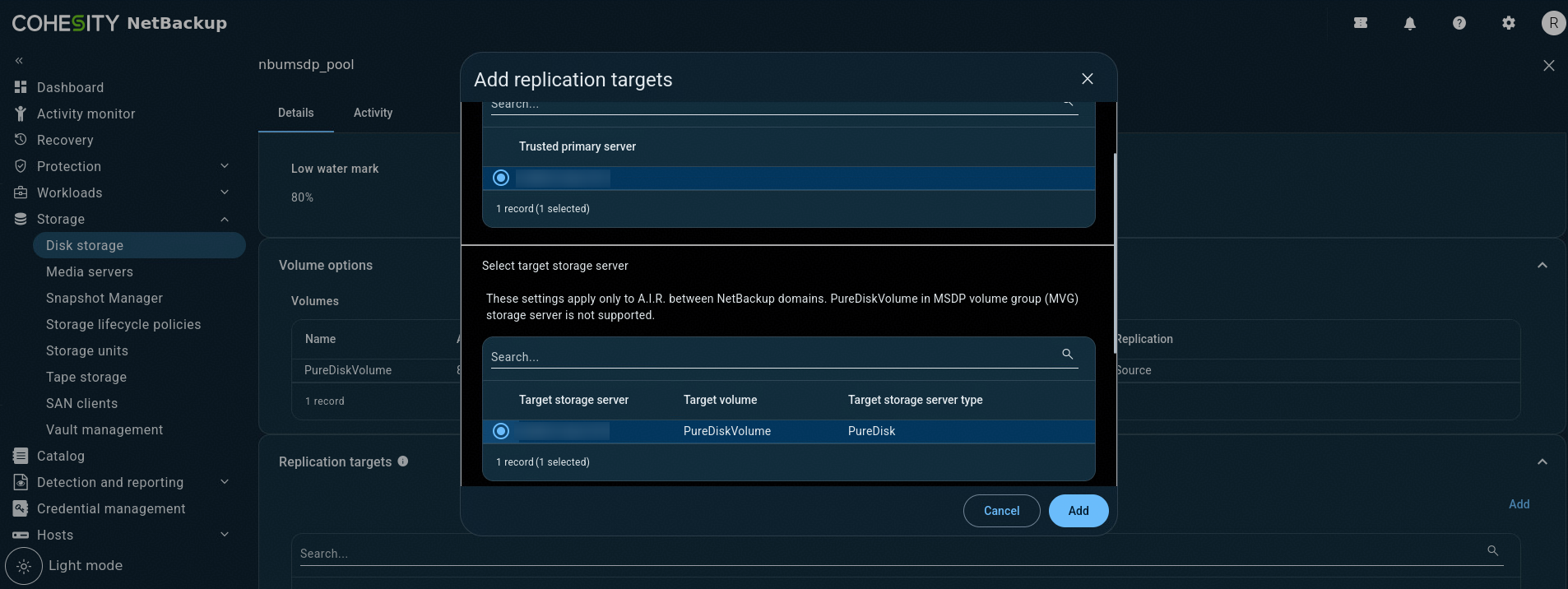The width and height of the screenshot is (1568, 589).
Task: Click the Credential management key icon
Action: (21, 508)
